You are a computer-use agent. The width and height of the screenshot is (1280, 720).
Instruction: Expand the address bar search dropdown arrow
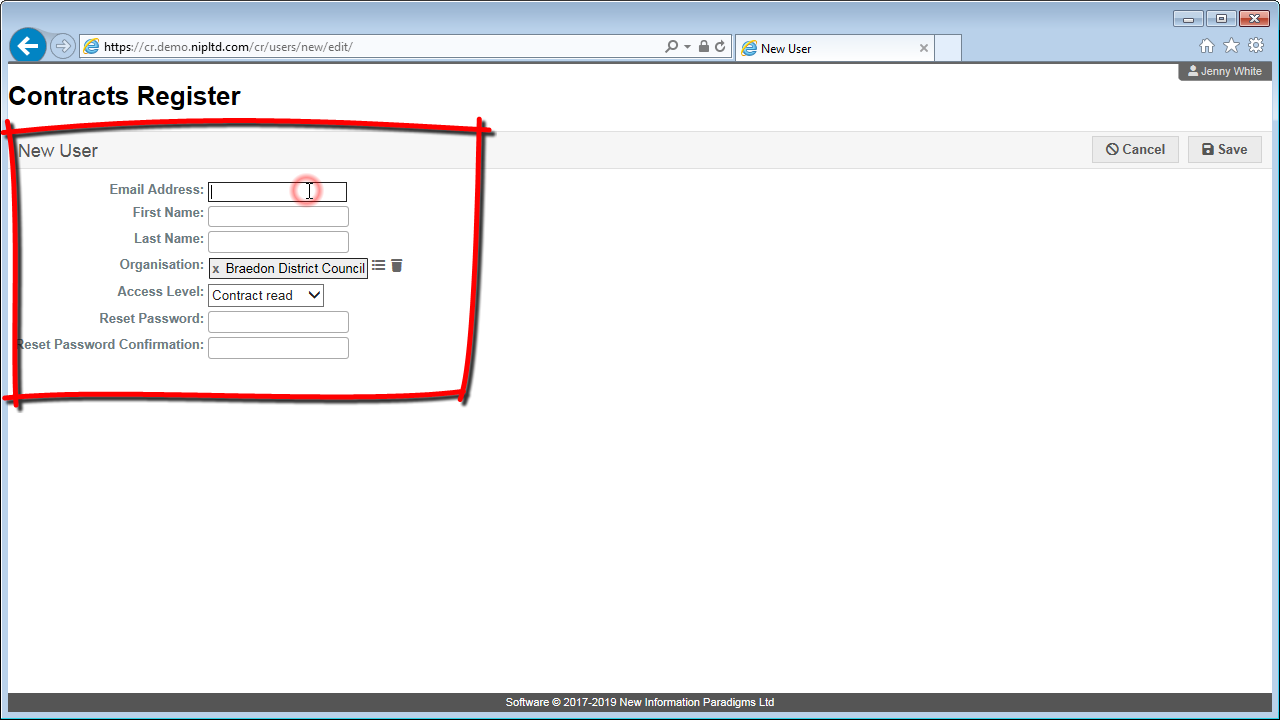click(x=687, y=47)
